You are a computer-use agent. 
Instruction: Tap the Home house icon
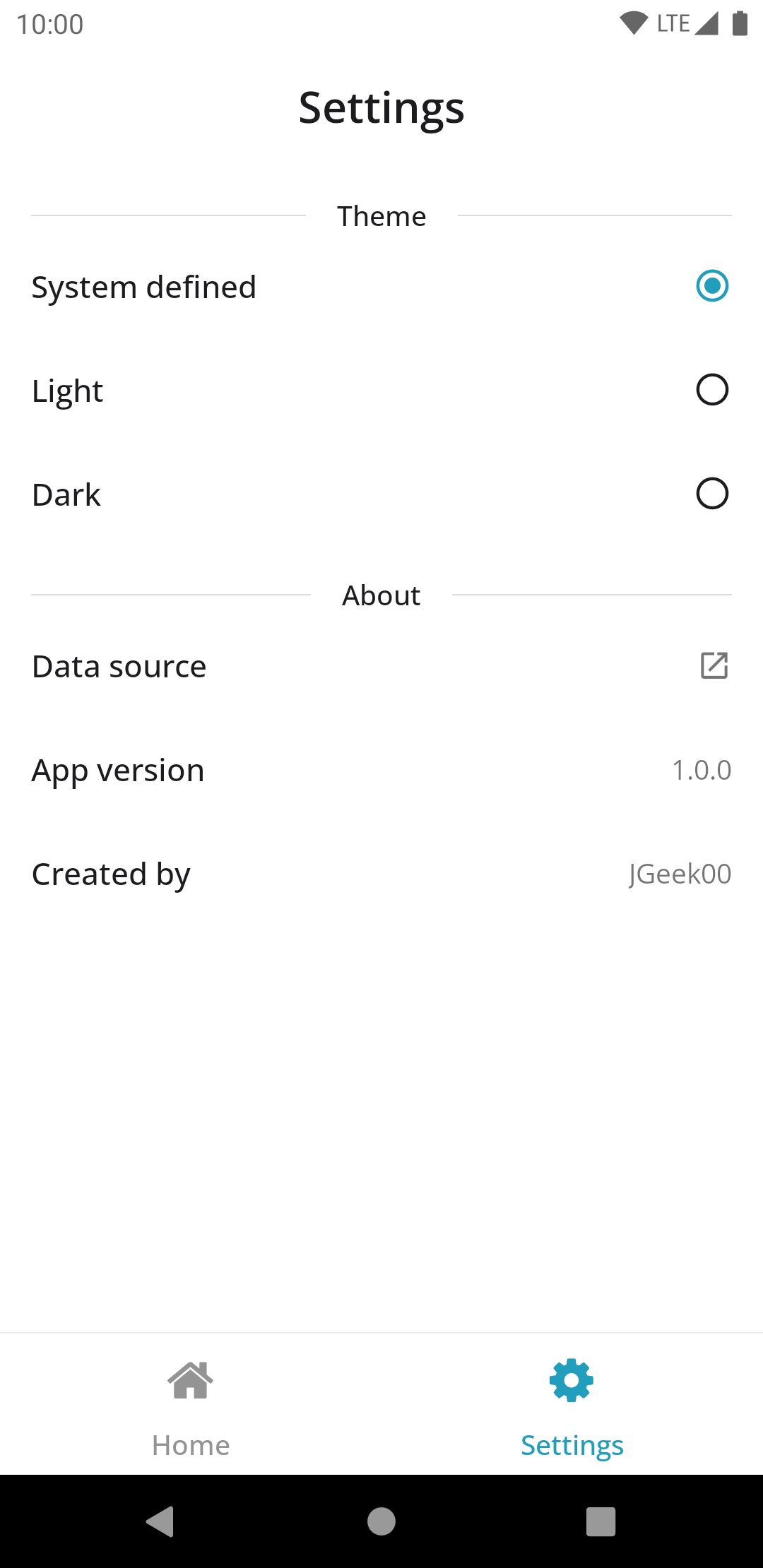[190, 1380]
